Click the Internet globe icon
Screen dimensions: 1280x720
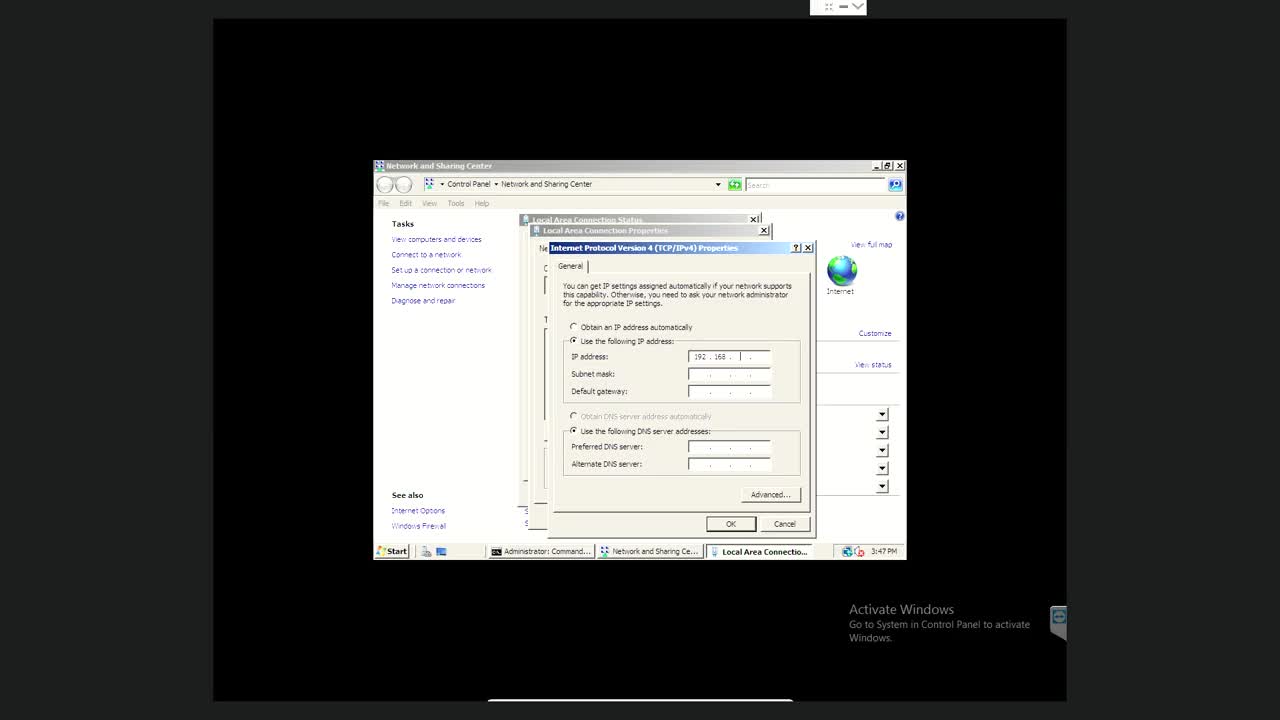tap(842, 270)
